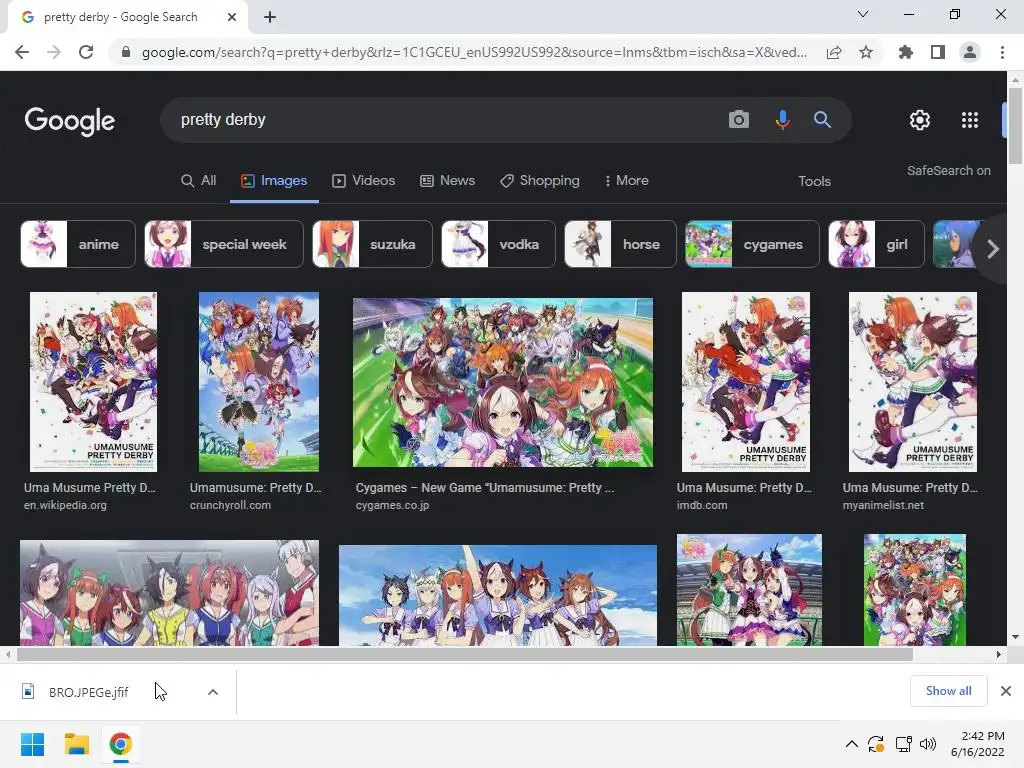This screenshot has width=1024, height=768.
Task: Filter images by the cygames chip
Action: click(752, 244)
